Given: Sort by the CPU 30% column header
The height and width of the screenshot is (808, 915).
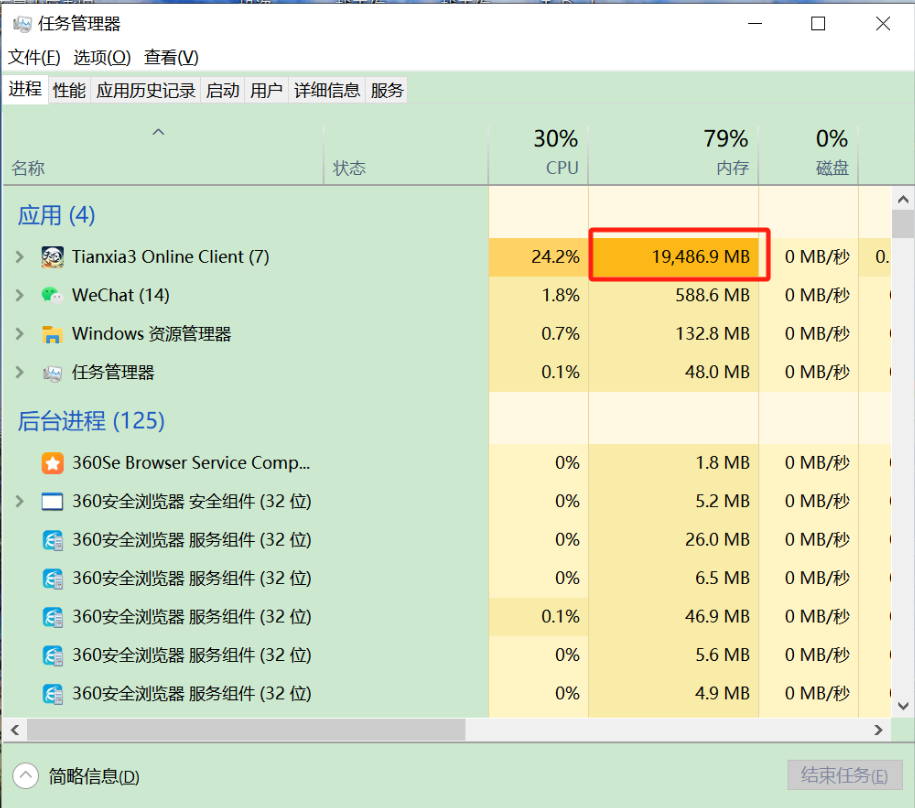Looking at the screenshot, I should (x=538, y=155).
